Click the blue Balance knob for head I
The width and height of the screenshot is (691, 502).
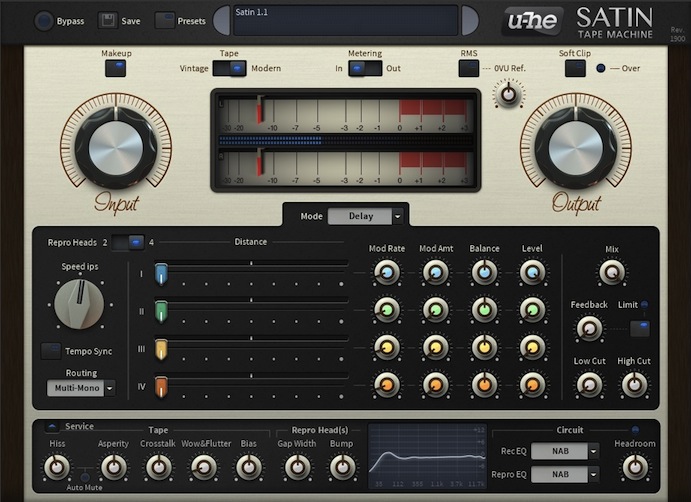pos(484,273)
